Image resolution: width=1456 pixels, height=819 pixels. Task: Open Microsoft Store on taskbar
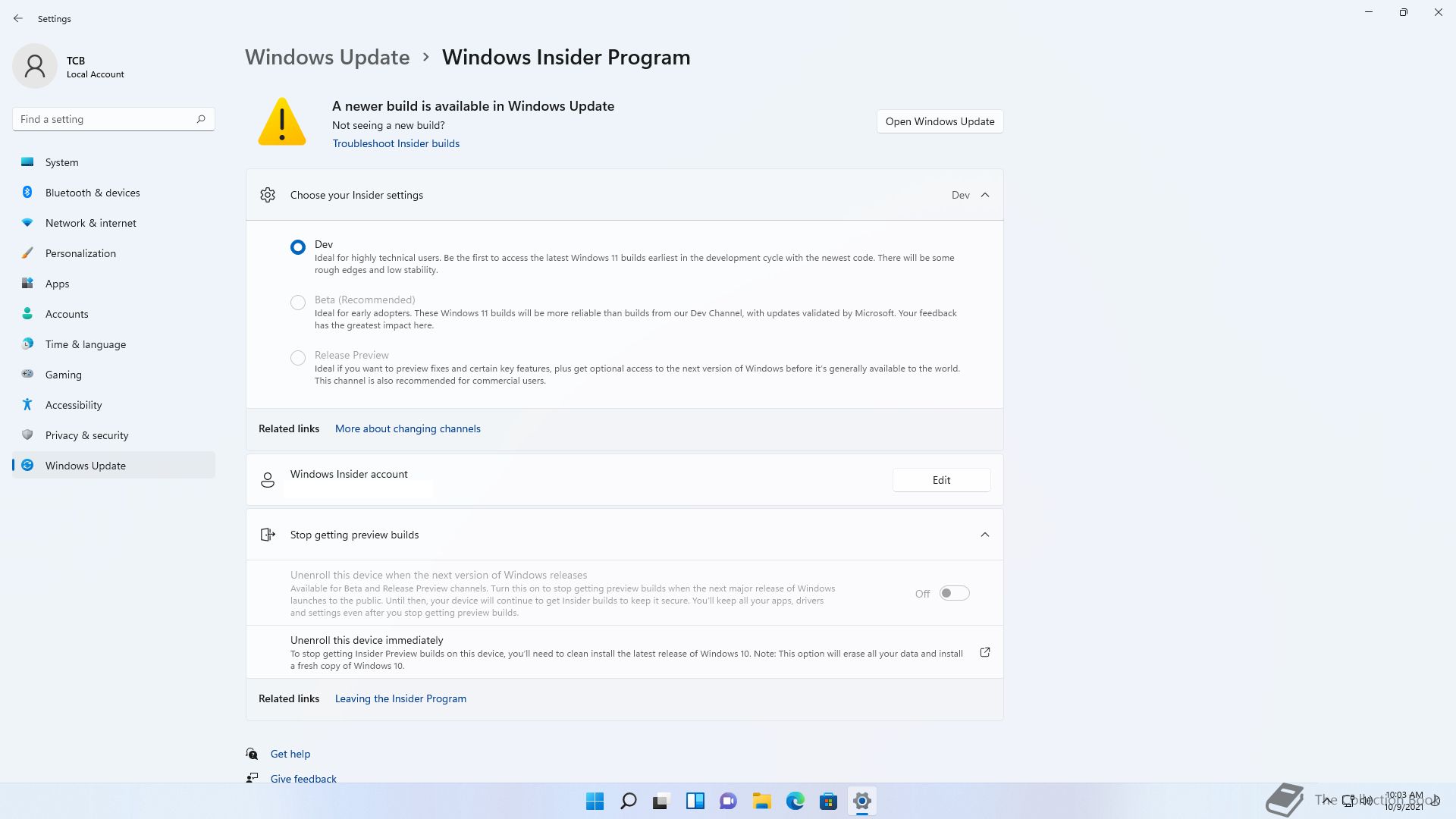828,801
